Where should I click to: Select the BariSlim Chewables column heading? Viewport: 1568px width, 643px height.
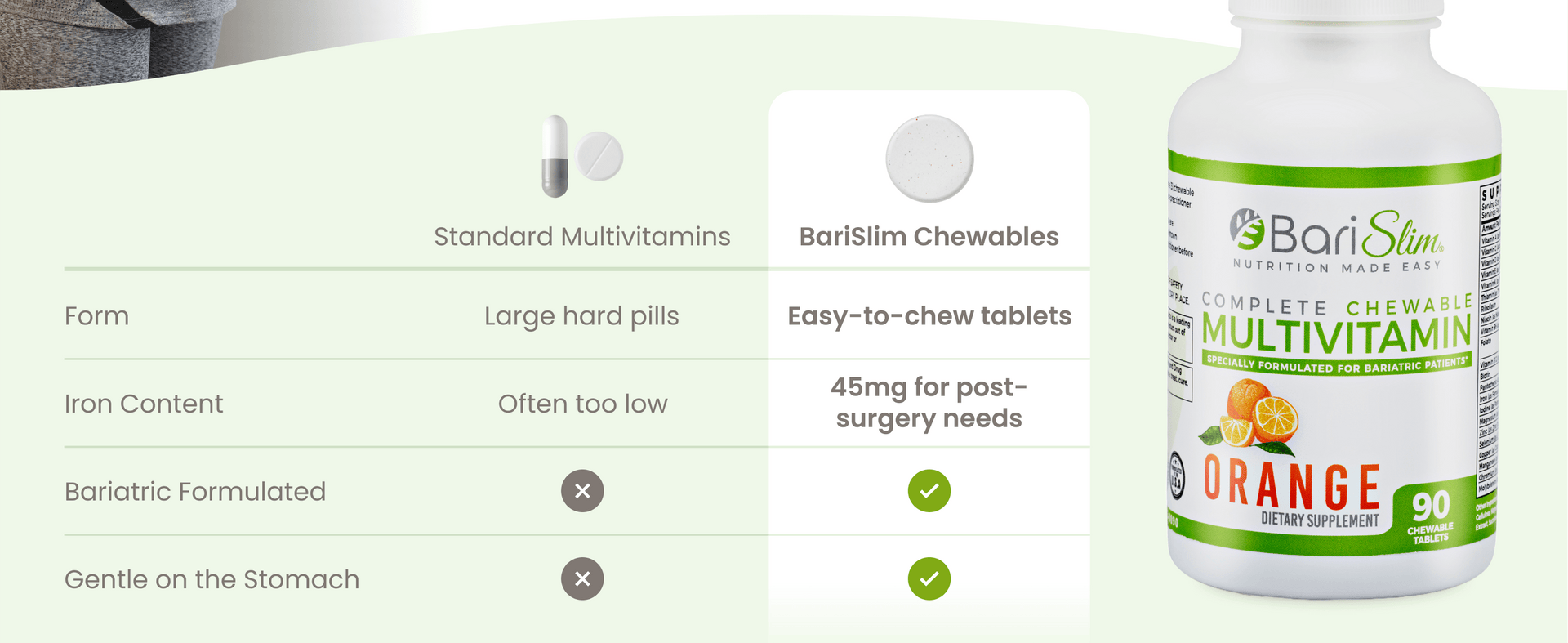pos(929,236)
